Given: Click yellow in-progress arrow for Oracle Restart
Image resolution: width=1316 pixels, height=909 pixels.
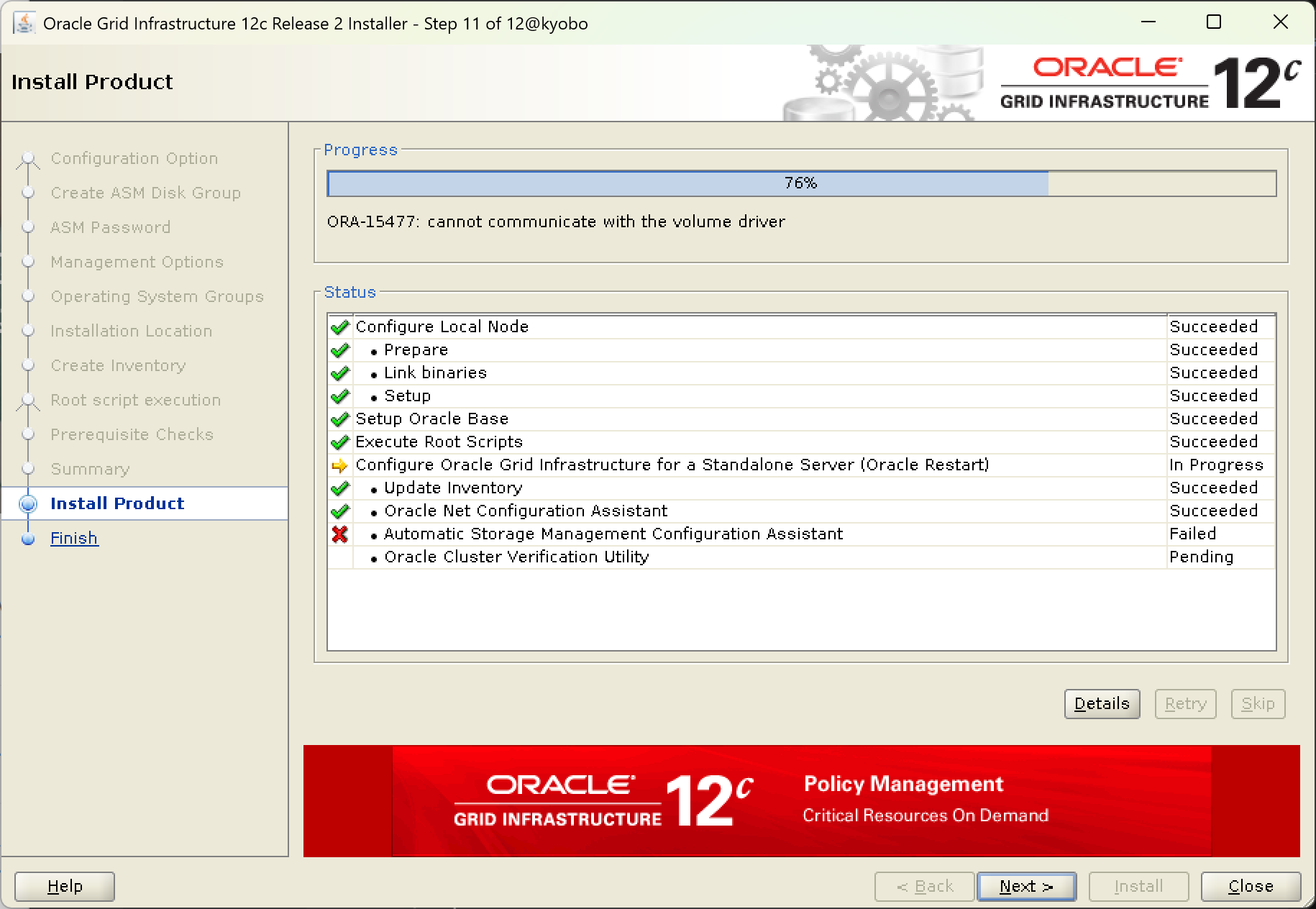Looking at the screenshot, I should [x=339, y=465].
